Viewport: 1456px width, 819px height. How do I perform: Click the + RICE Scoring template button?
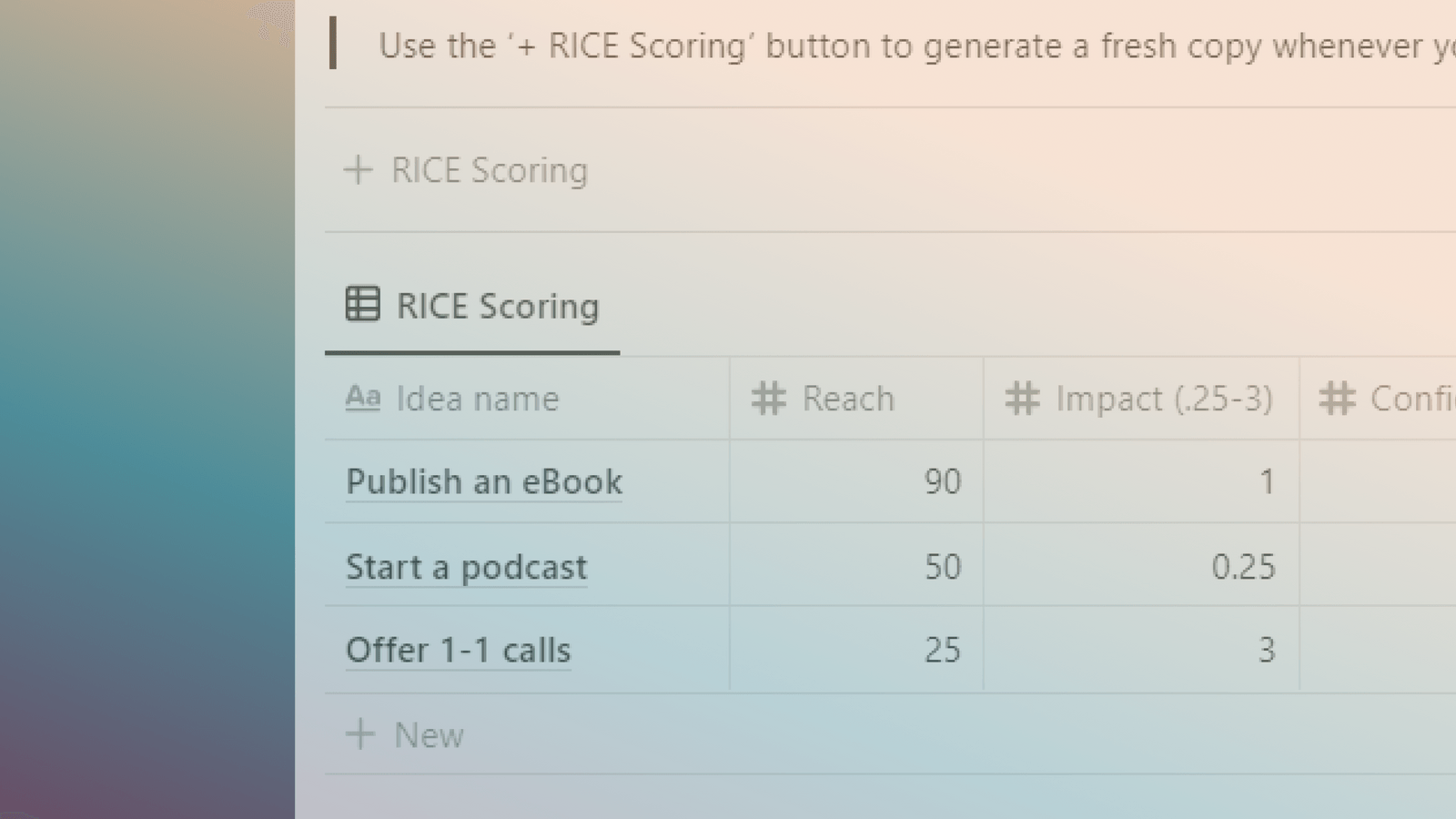(467, 169)
